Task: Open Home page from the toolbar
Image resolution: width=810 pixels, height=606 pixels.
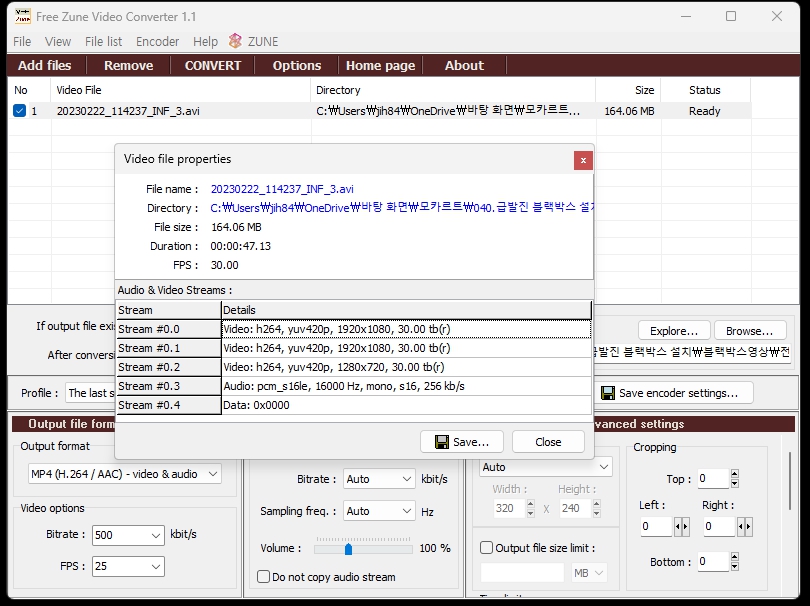Action: (x=380, y=66)
